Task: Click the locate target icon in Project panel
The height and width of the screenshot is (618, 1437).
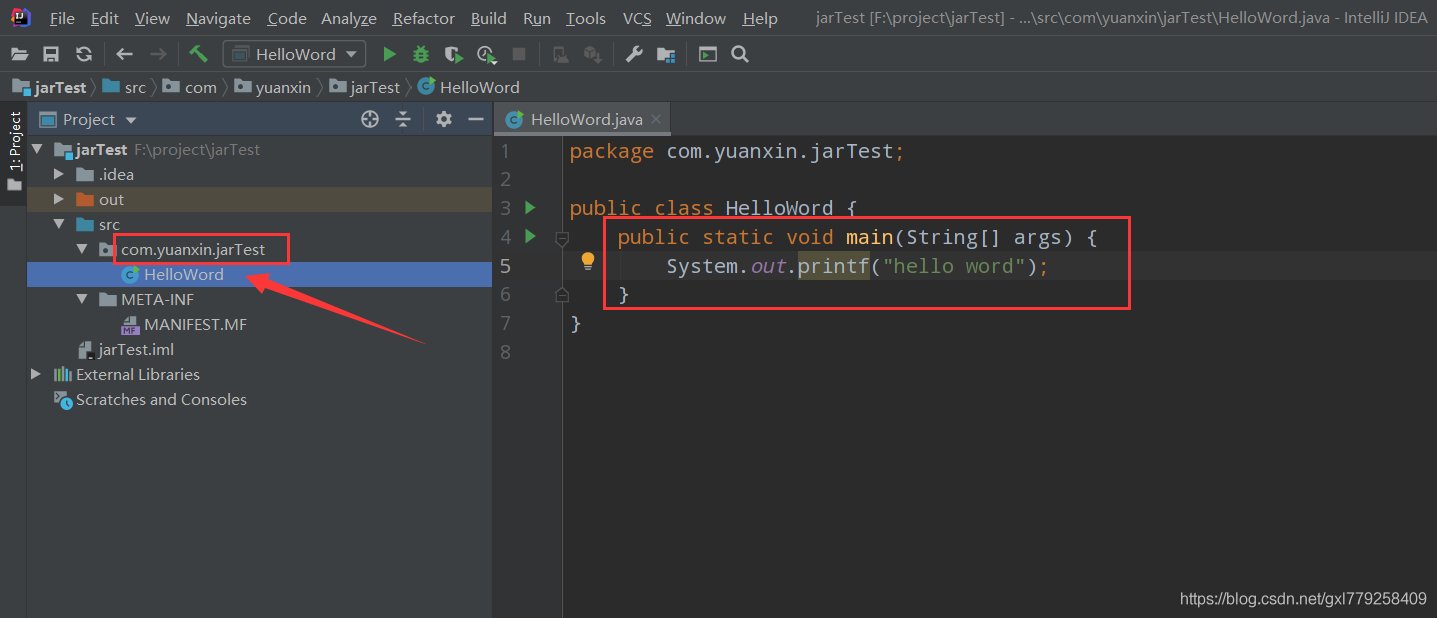Action: 370,119
